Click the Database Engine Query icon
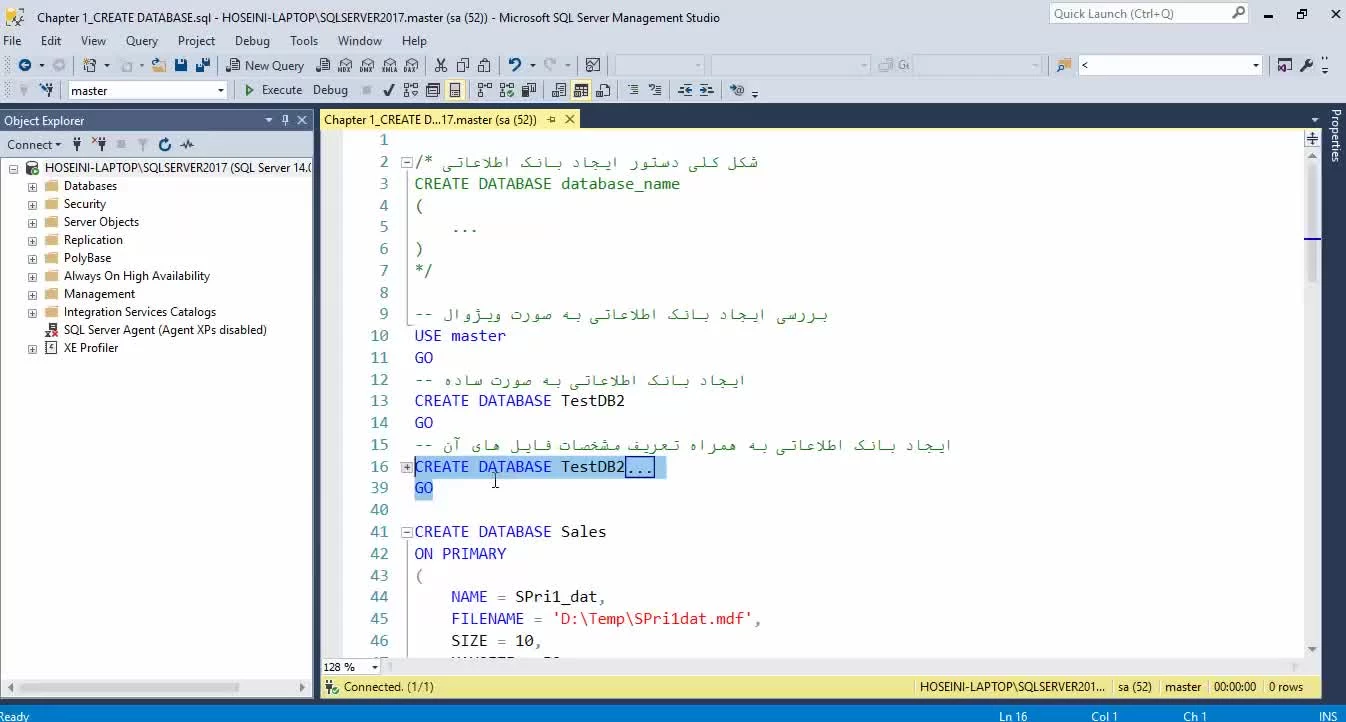The height and width of the screenshot is (722, 1346). (x=323, y=65)
